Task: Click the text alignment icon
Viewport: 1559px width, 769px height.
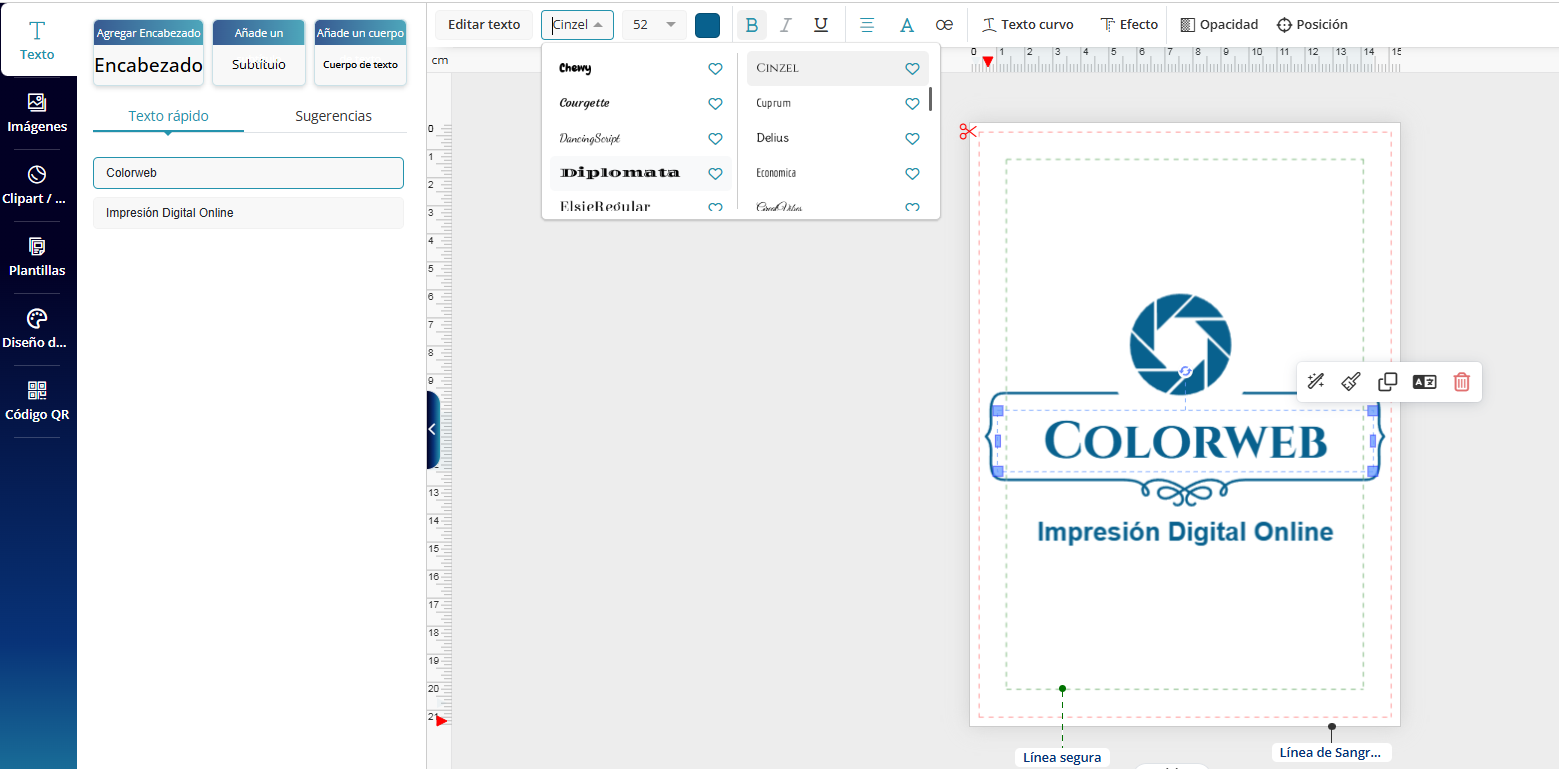Action: tap(867, 25)
